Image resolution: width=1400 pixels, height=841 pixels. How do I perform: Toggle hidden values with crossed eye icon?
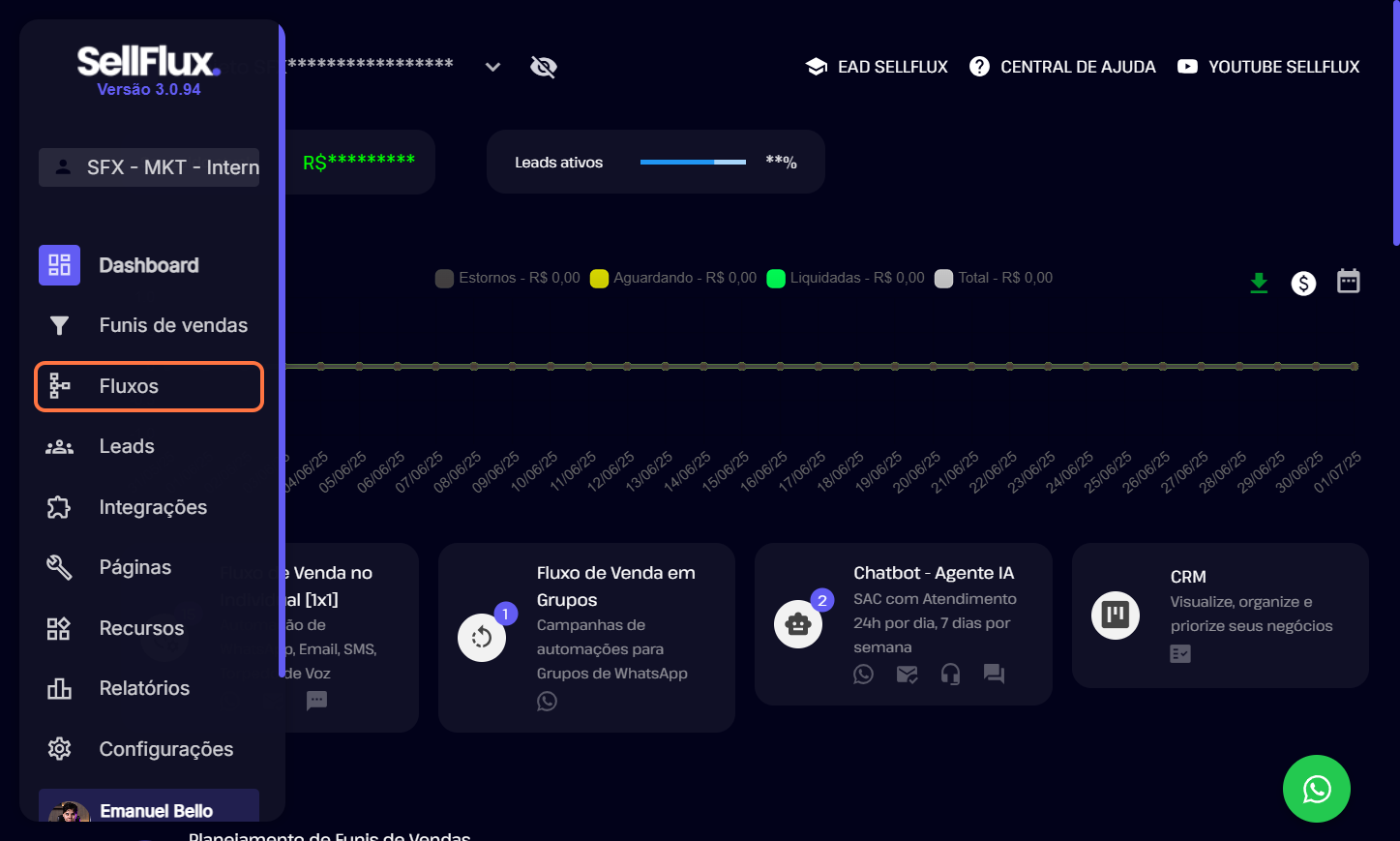pos(544,67)
